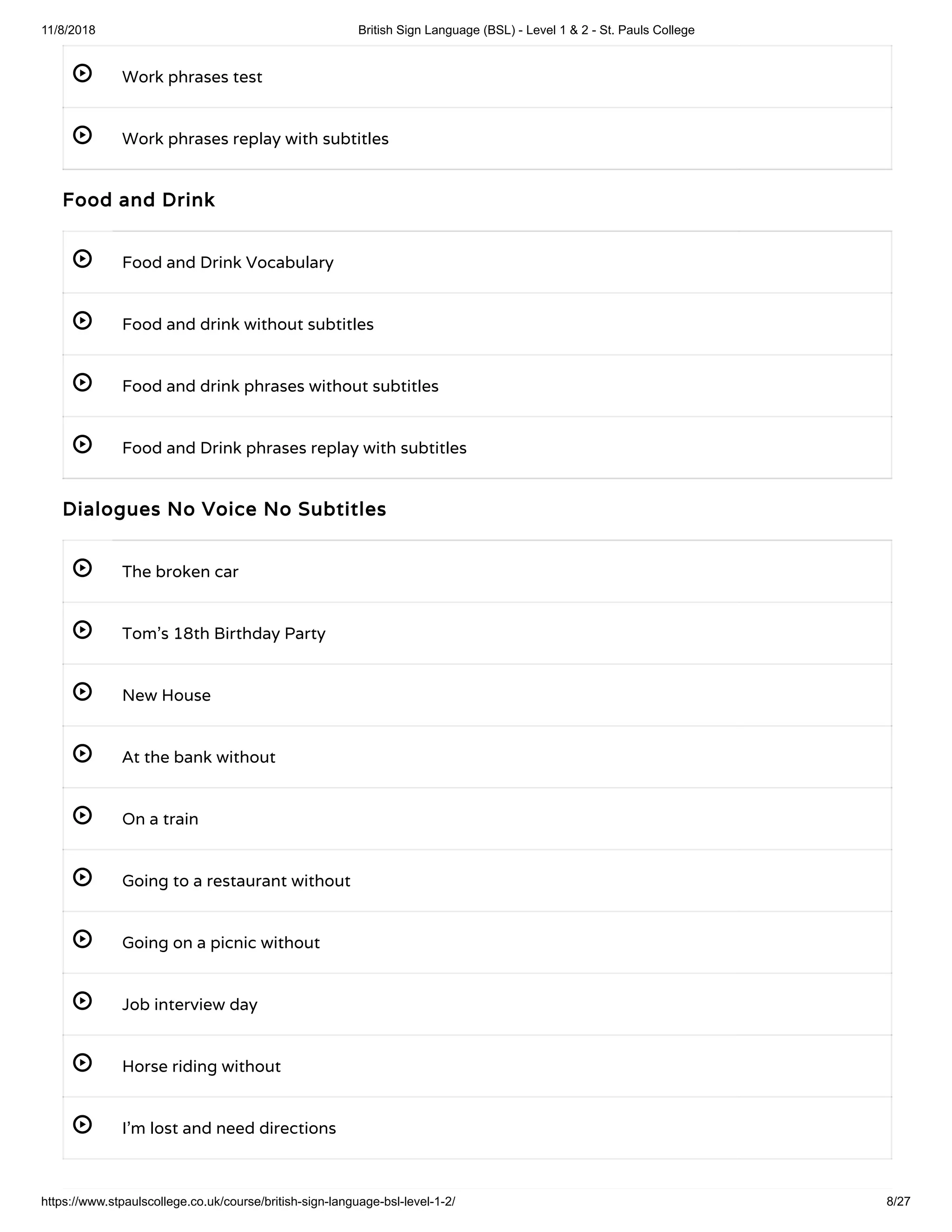
Task: Click play icon beside Going to a restaurant without
Action: tap(82, 877)
